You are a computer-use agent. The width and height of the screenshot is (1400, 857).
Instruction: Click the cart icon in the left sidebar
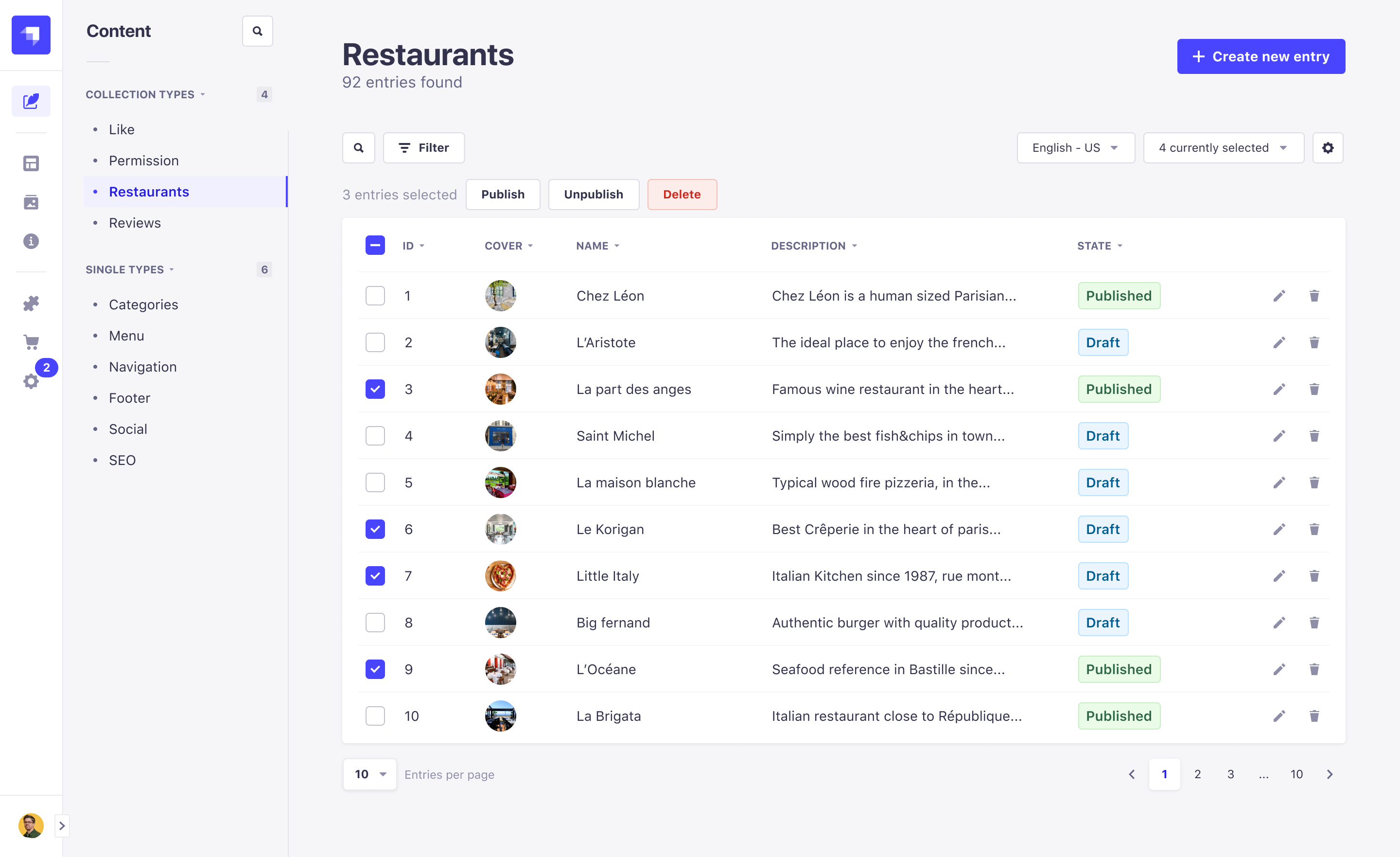pos(31,340)
